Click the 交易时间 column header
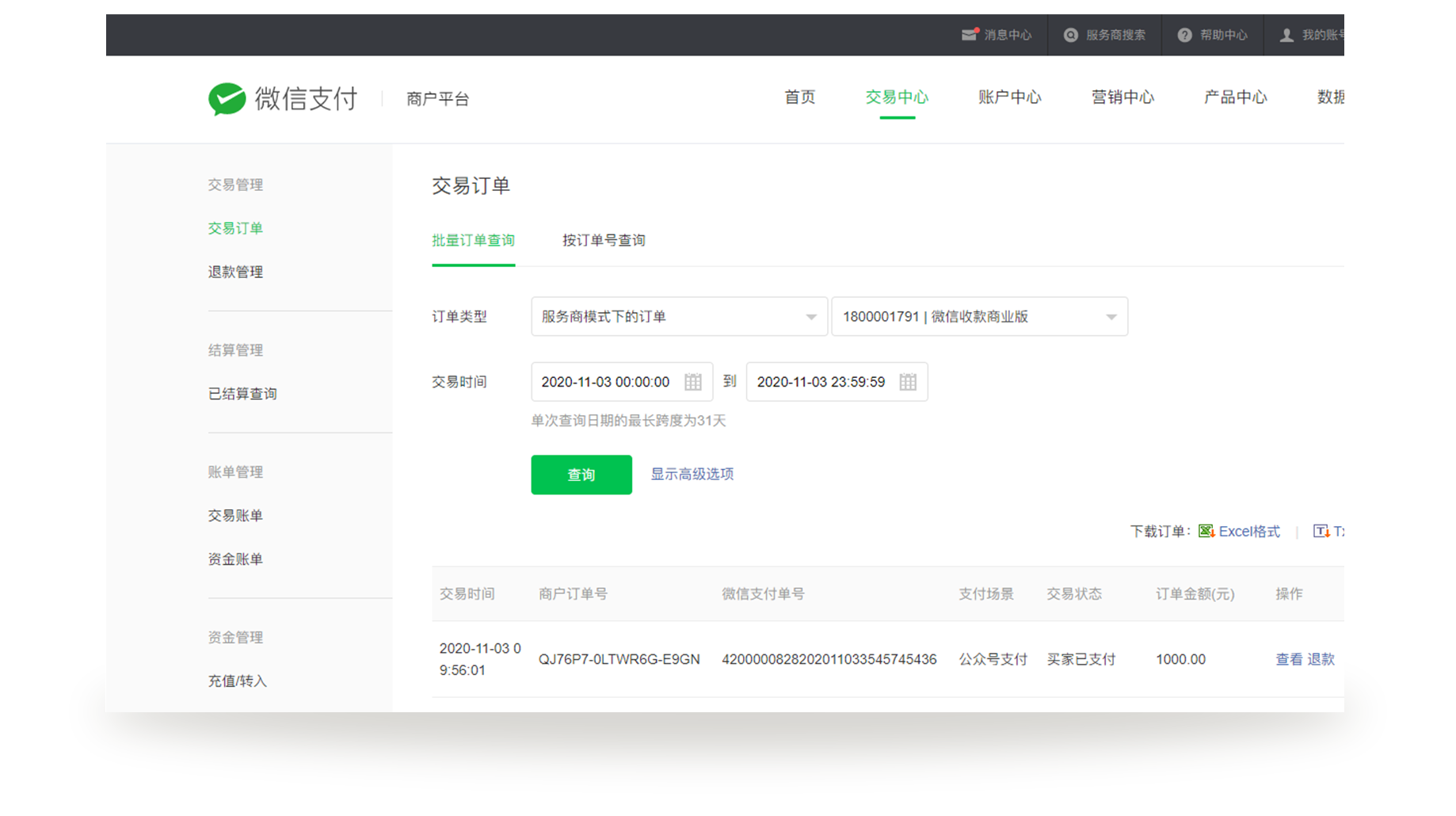The height and width of the screenshot is (816, 1456). coord(467,593)
